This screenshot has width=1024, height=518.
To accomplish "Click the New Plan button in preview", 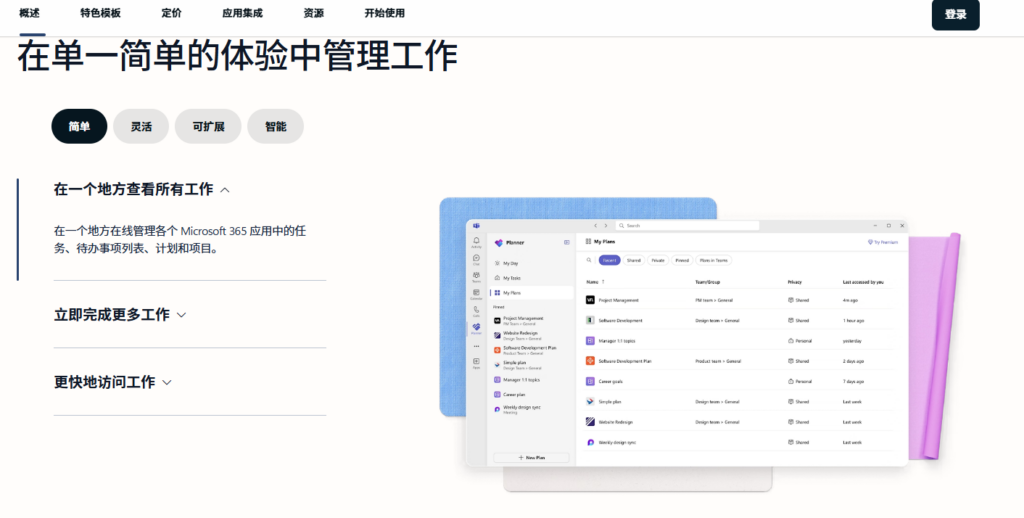I will pyautogui.click(x=531, y=458).
